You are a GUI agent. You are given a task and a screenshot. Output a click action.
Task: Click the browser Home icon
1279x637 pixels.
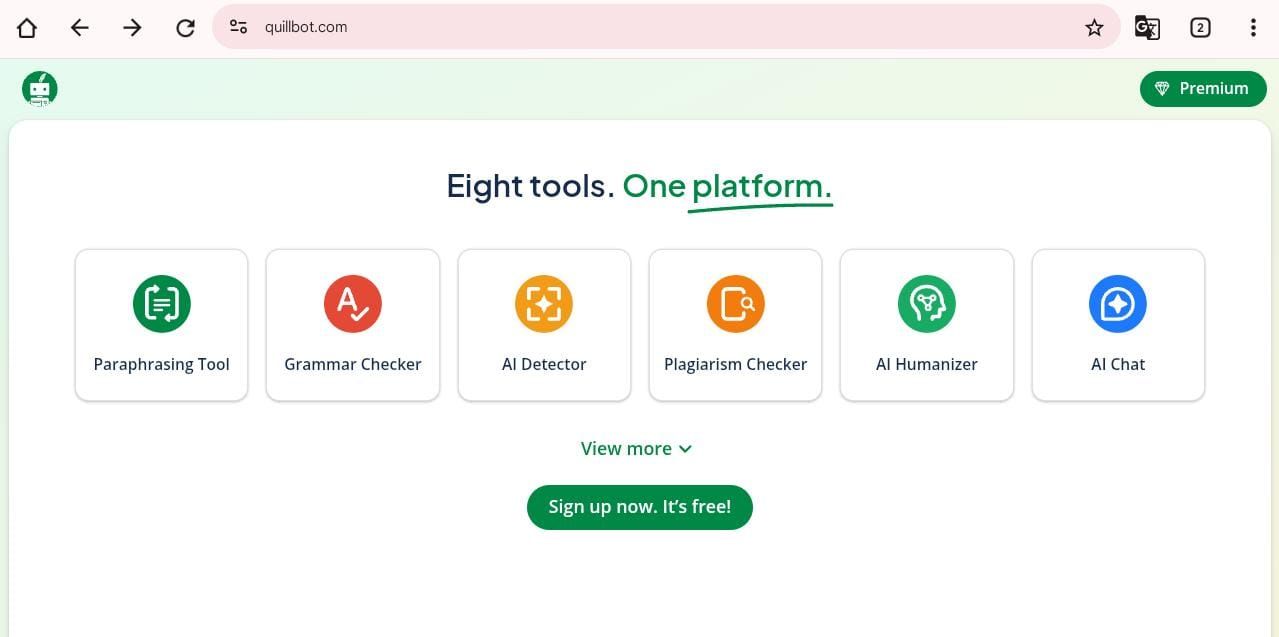point(27,27)
